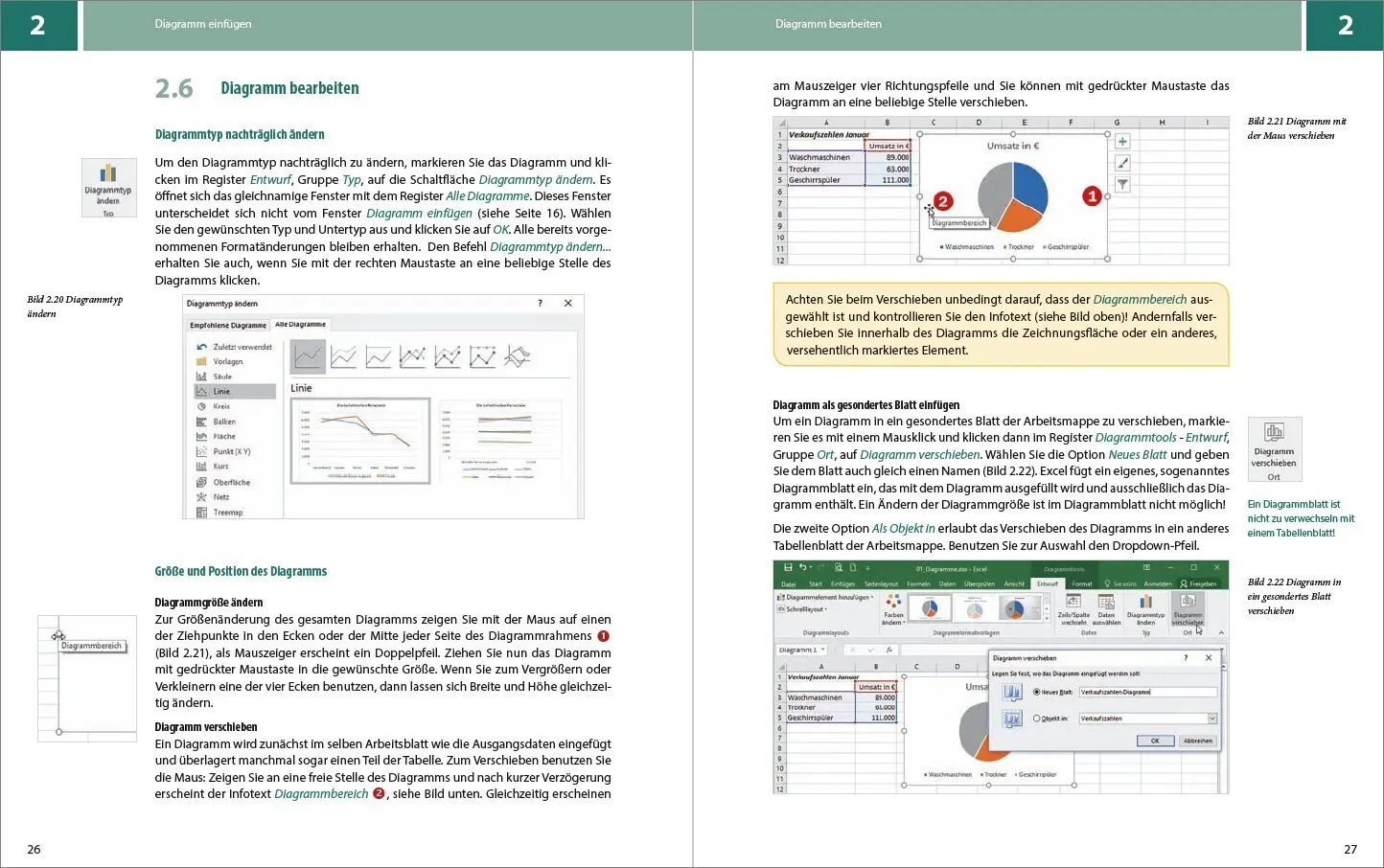The width and height of the screenshot is (1384, 868).
Task: Collapse the ribbon with the chevron arrow
Action: click(1221, 633)
